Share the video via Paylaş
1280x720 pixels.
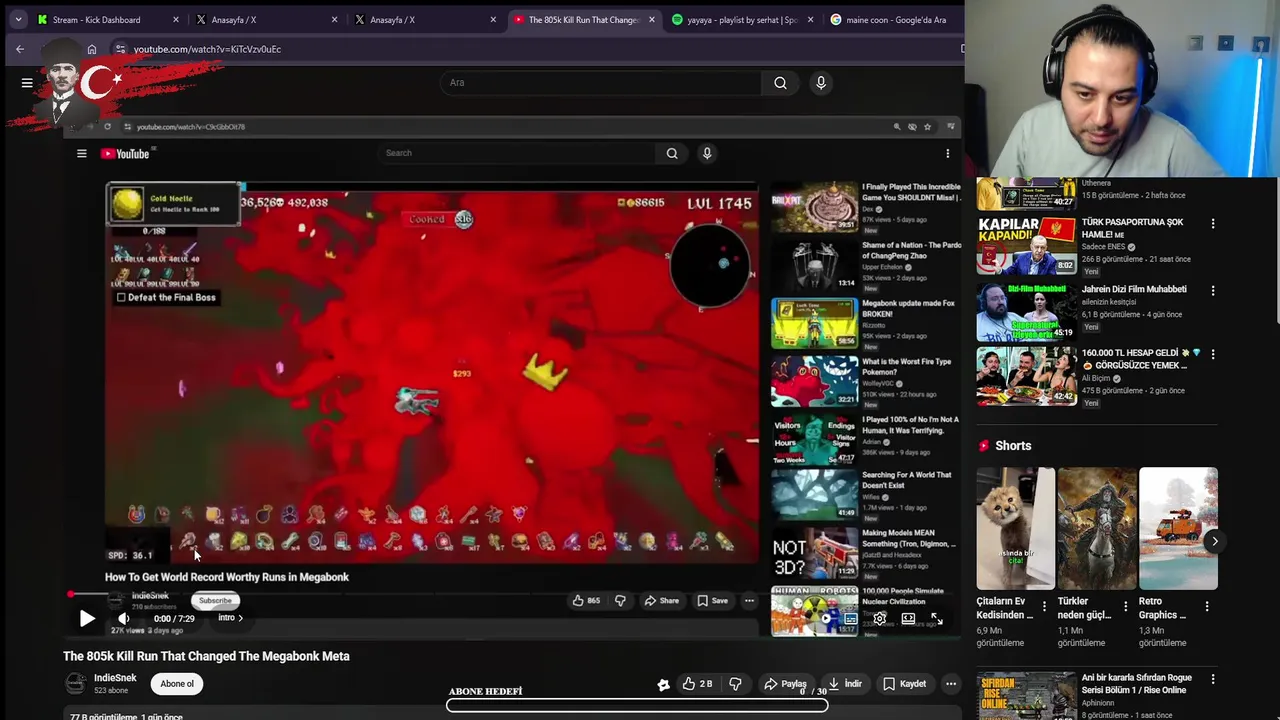[785, 684]
